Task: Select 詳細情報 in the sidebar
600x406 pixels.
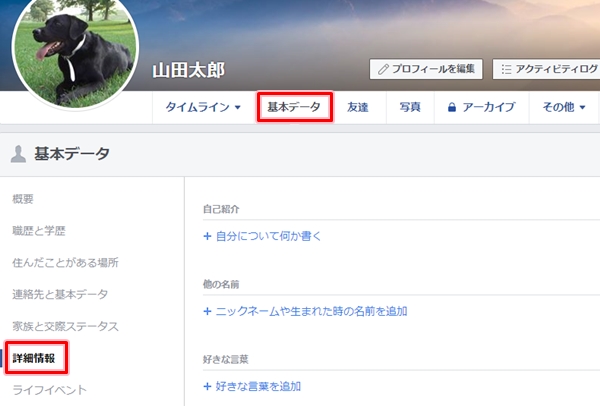Action: click(34, 358)
